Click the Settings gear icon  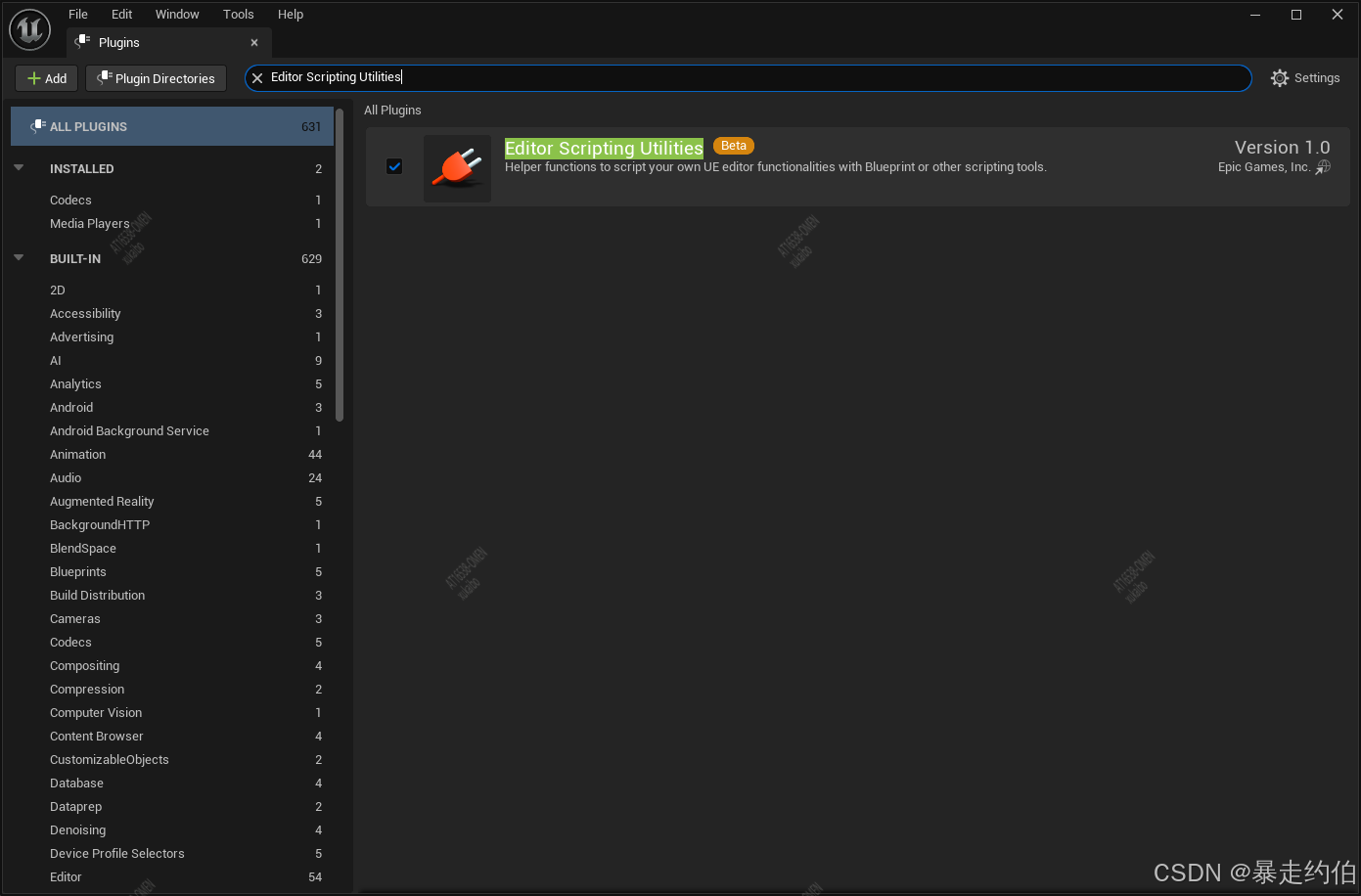click(1280, 78)
